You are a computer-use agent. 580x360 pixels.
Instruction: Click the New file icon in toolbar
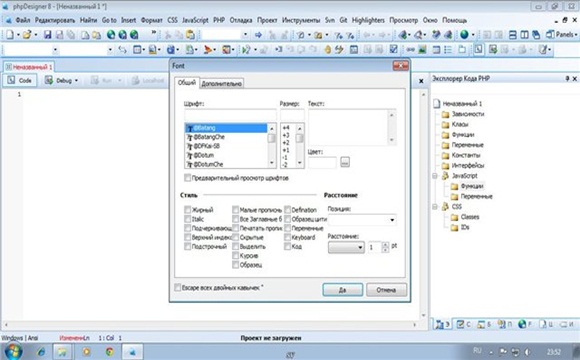tap(10, 35)
